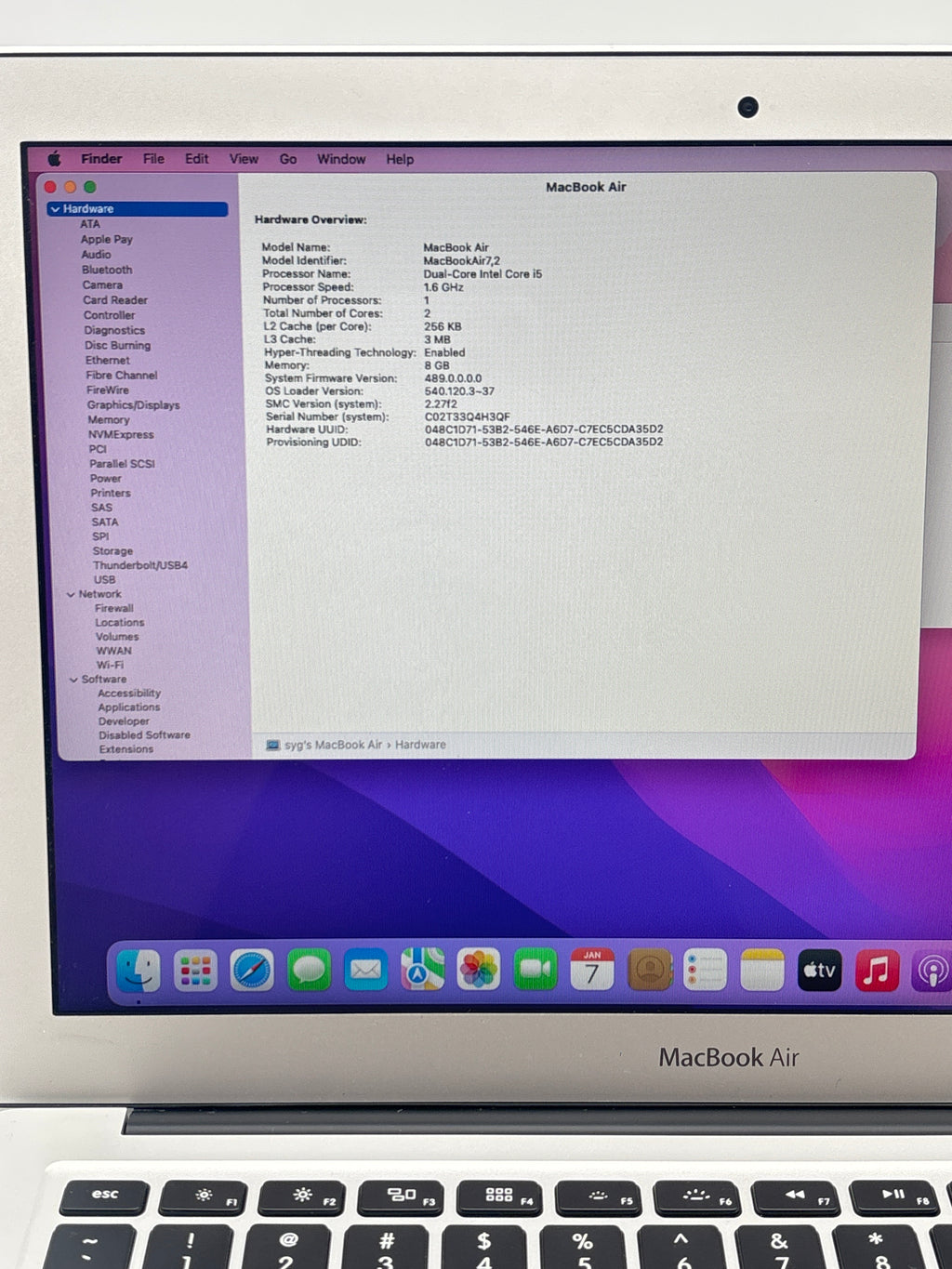The image size is (952, 1269).
Task: Open the Finder menu
Action: [x=101, y=159]
